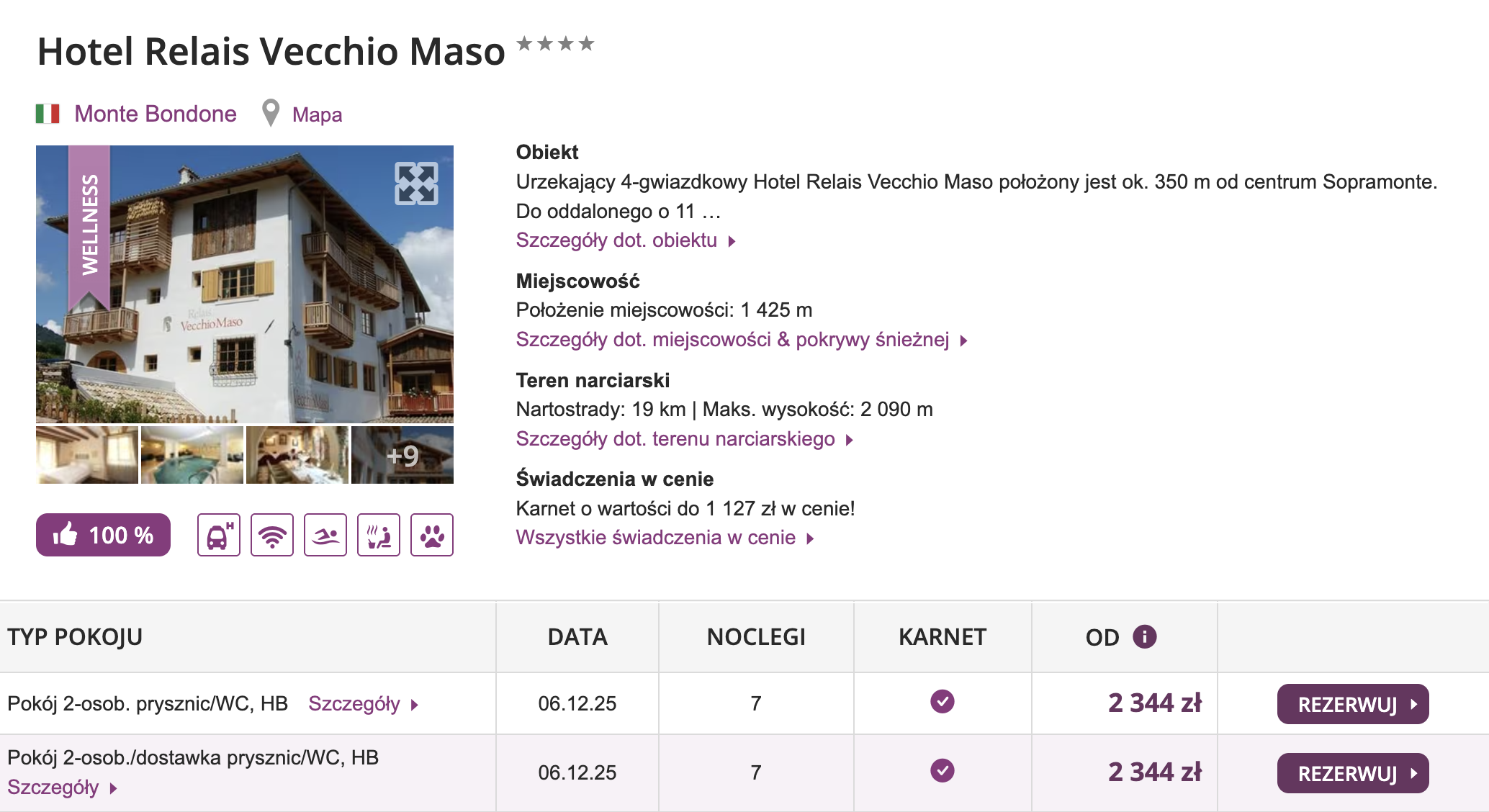1489x812 pixels.
Task: Click karnet checkmark in second room row
Action: pyautogui.click(x=942, y=770)
